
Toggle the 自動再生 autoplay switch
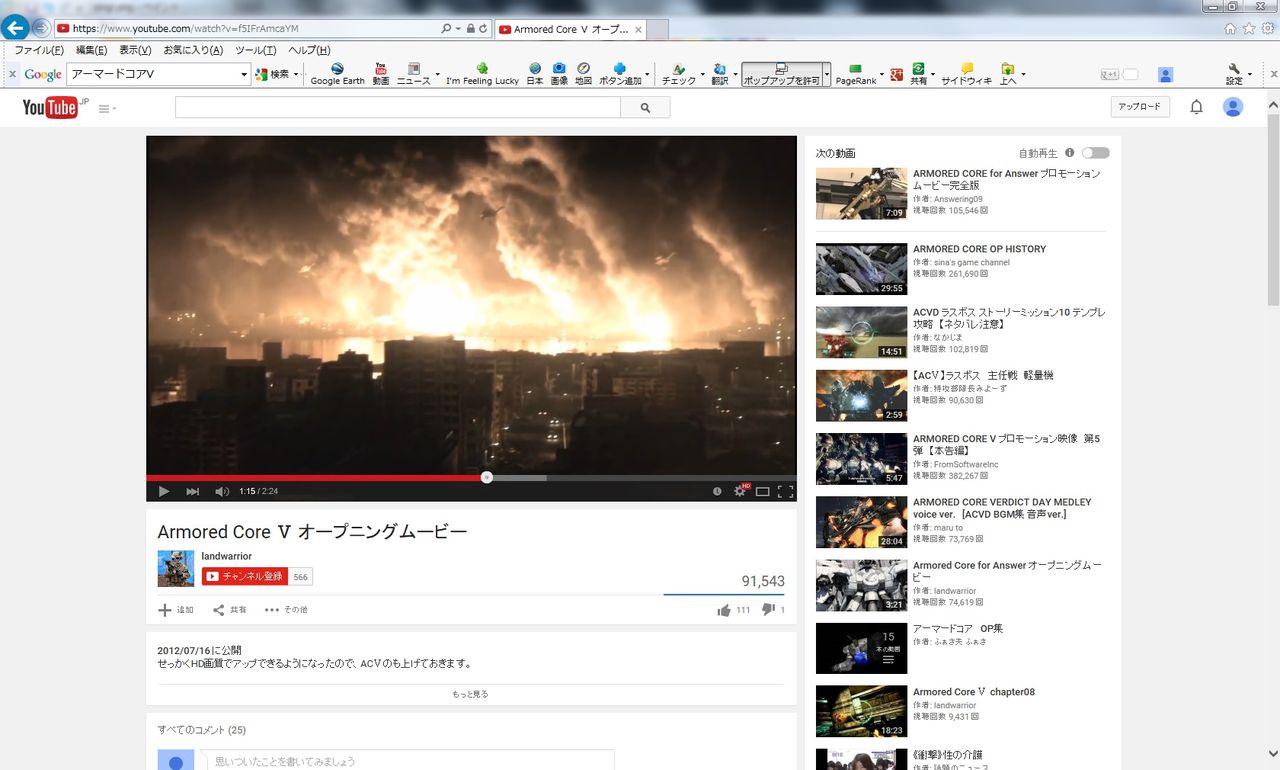tap(1095, 153)
